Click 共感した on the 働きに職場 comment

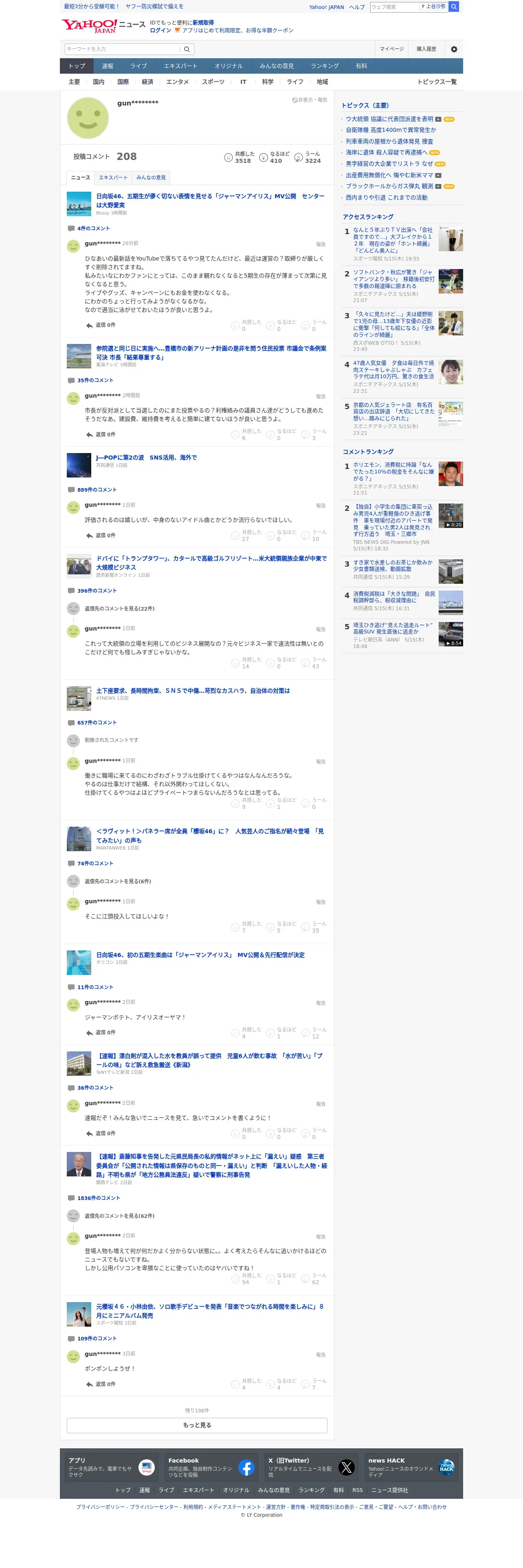point(246,804)
